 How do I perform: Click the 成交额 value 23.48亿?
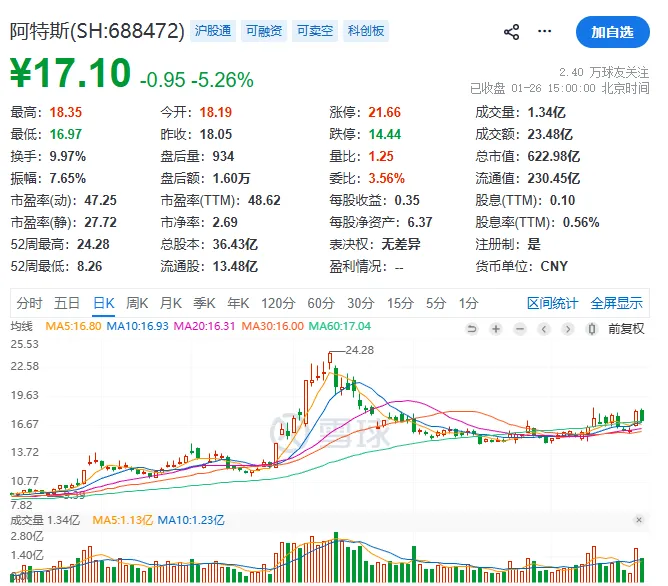[550, 135]
